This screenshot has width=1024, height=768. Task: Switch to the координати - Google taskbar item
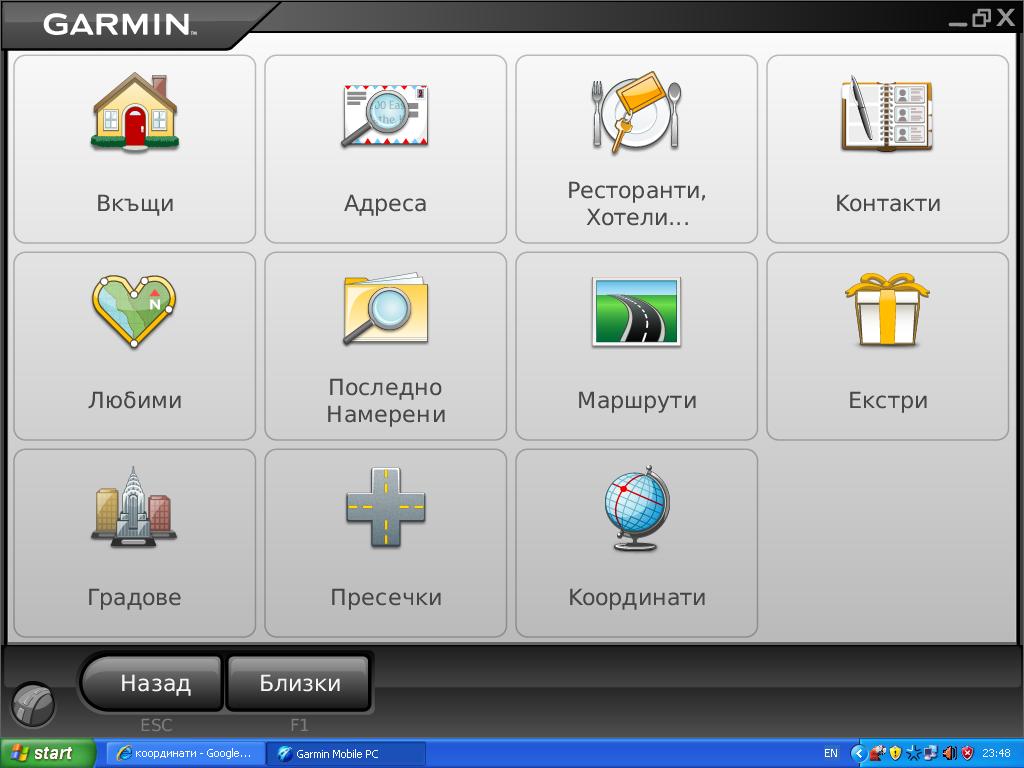(185, 754)
